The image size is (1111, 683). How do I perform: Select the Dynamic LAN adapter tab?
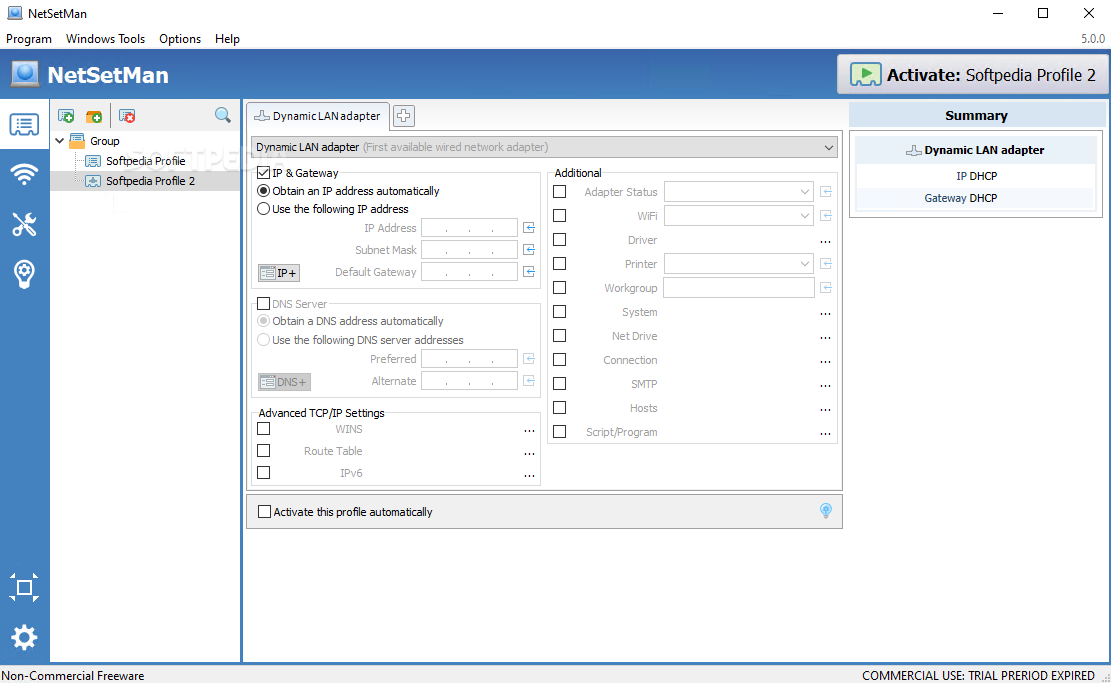(x=318, y=115)
